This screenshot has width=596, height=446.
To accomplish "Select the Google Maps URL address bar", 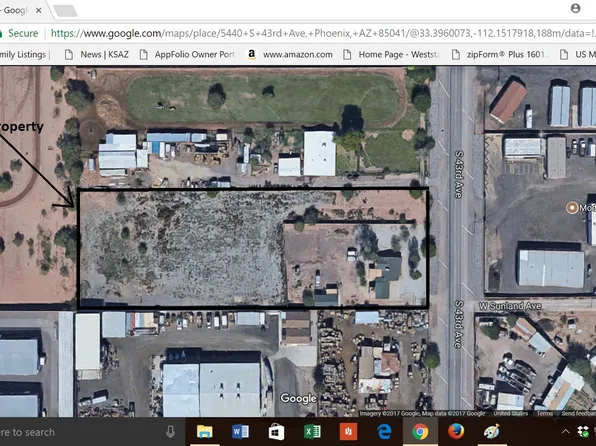I will pos(323,33).
